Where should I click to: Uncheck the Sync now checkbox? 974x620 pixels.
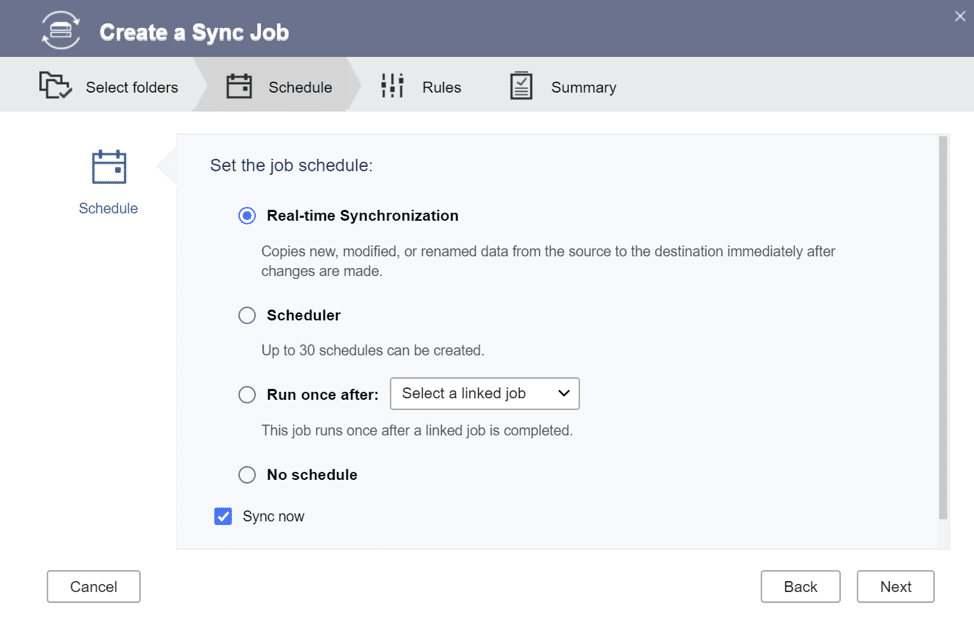(223, 516)
